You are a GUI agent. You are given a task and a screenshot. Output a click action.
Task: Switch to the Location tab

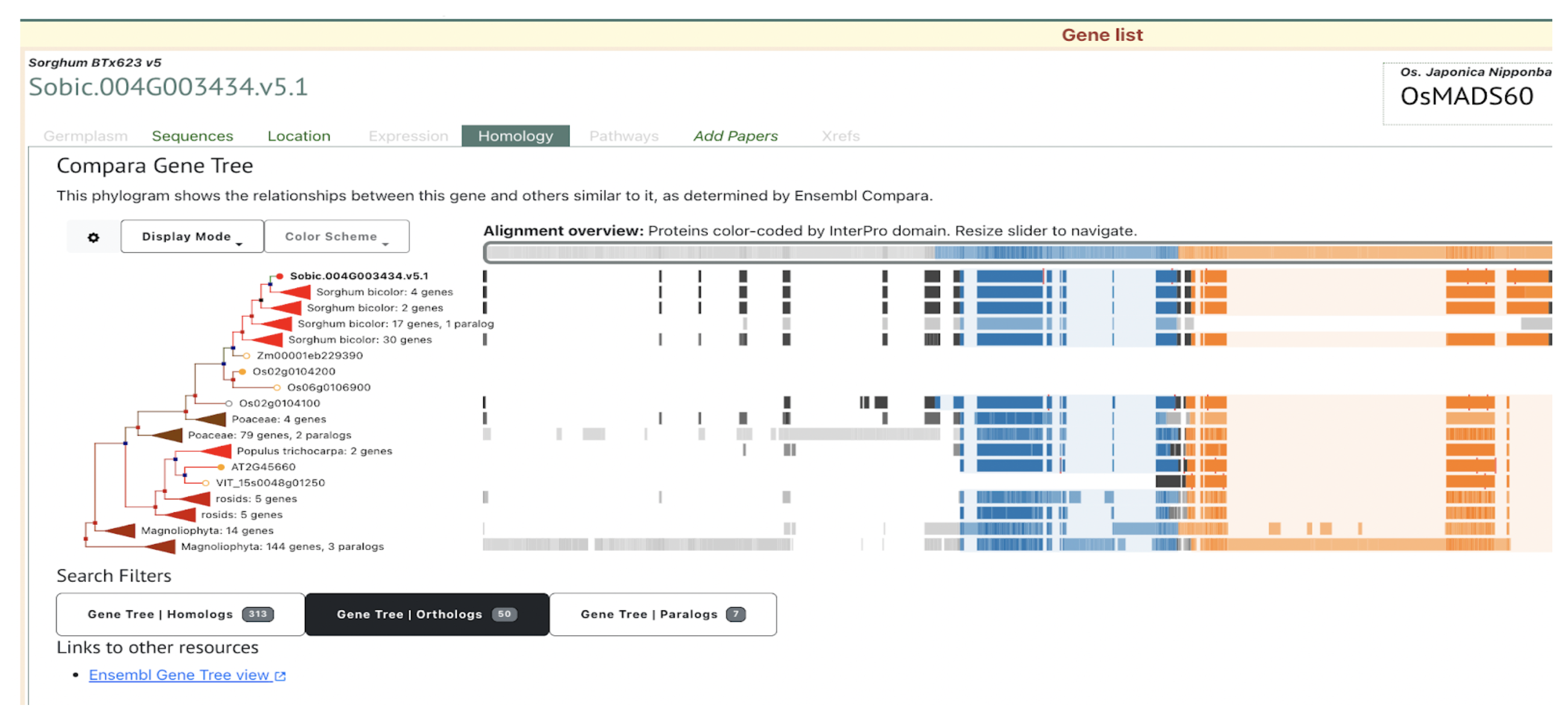[299, 136]
